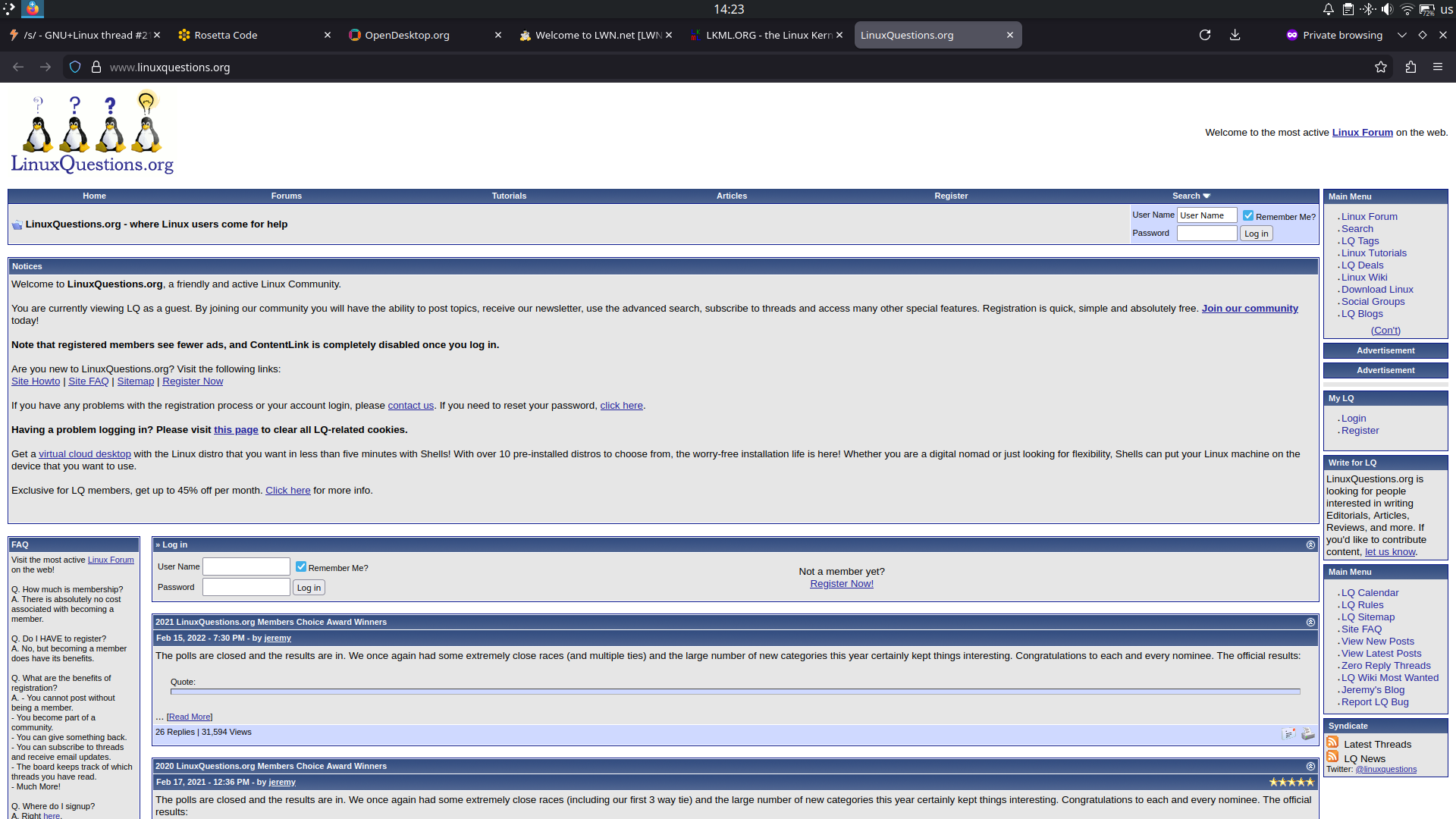
Task: Click the shield tracking protection icon
Action: coord(75,67)
